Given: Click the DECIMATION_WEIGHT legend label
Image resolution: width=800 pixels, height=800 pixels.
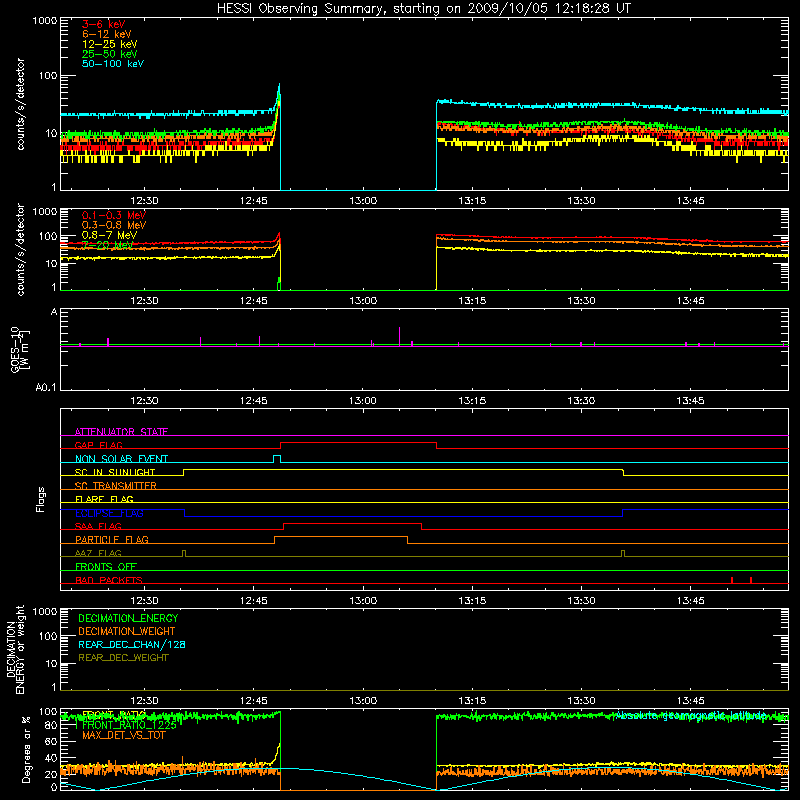Looking at the screenshot, I should tap(127, 631).
